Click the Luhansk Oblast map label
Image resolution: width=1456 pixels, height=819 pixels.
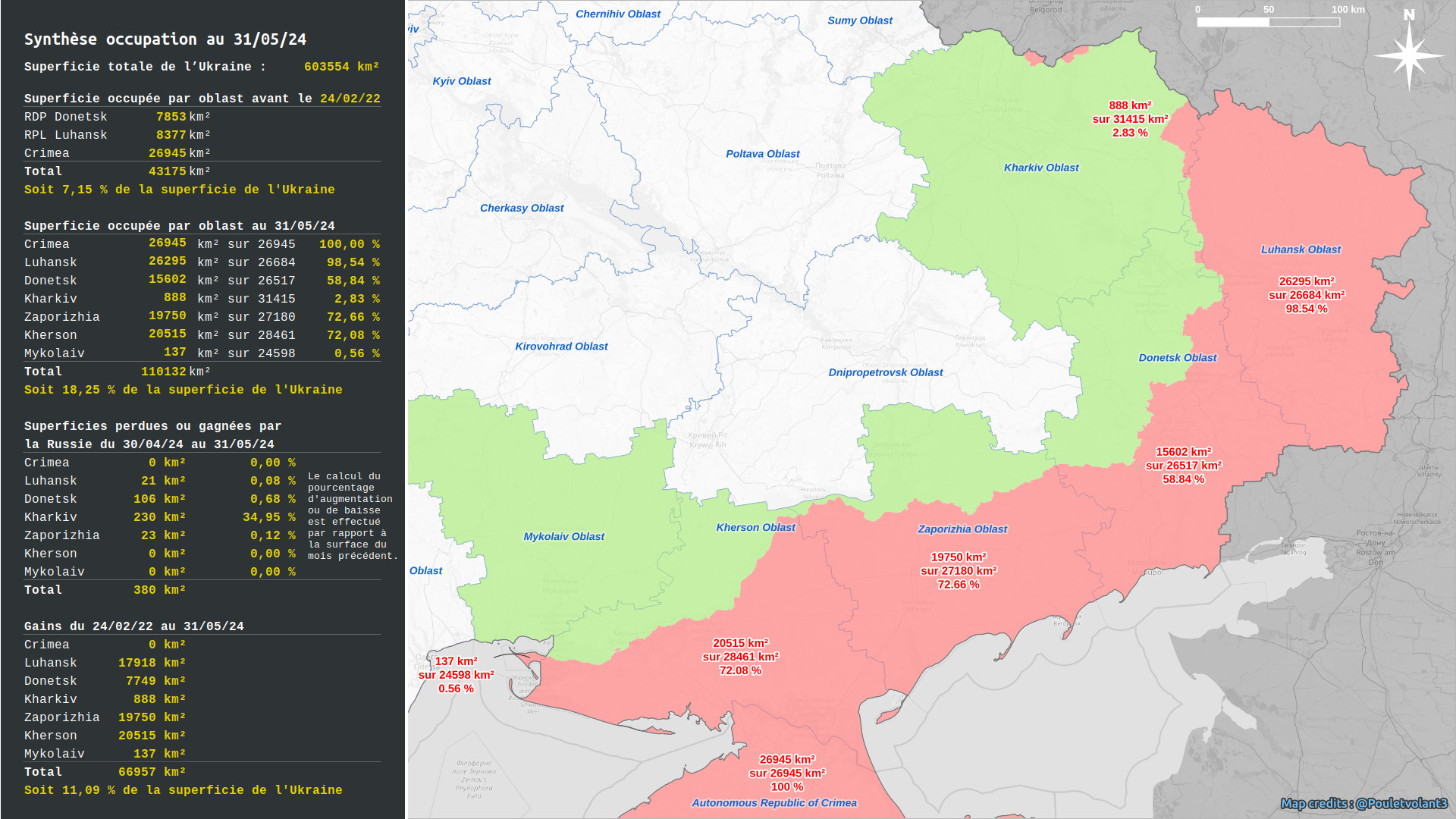(1301, 249)
